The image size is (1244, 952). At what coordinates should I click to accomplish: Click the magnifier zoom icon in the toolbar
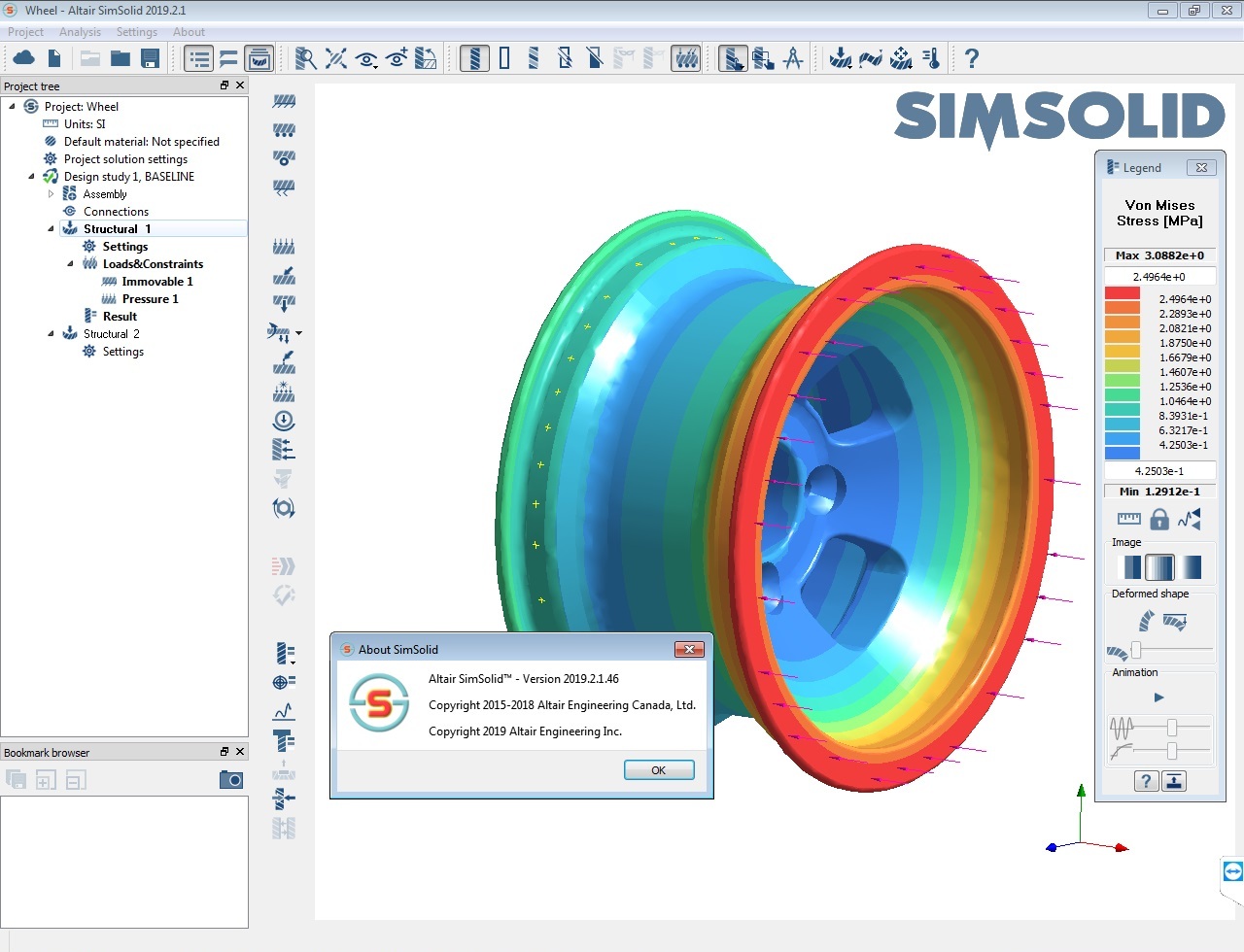click(305, 59)
